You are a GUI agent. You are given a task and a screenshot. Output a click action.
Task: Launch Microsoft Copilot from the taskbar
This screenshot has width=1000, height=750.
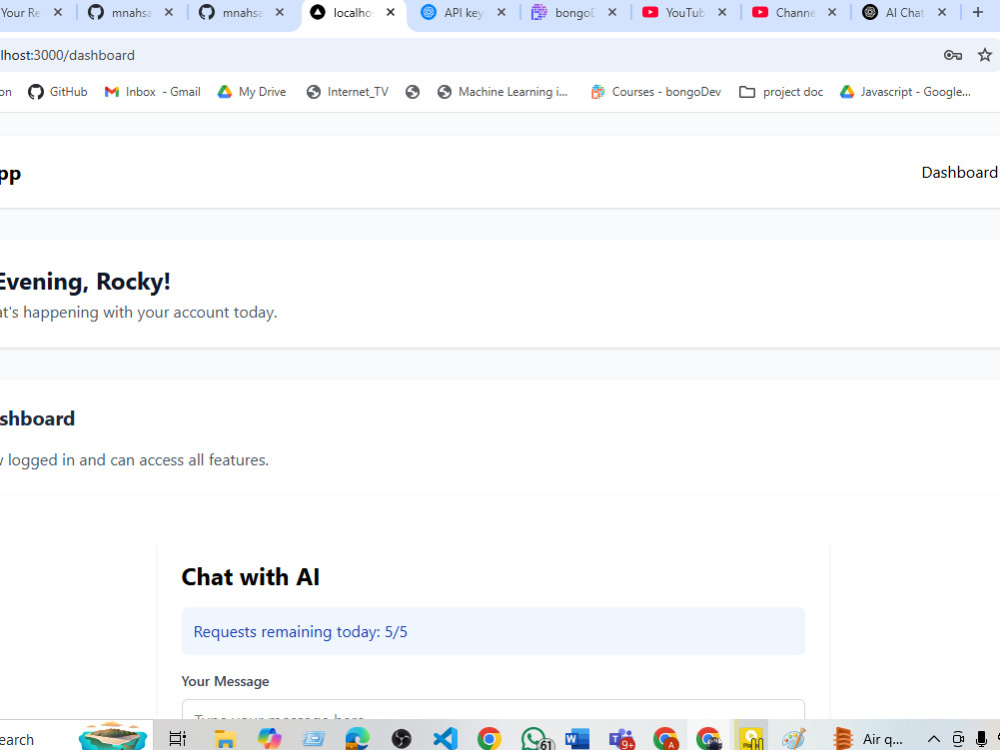[x=269, y=739]
